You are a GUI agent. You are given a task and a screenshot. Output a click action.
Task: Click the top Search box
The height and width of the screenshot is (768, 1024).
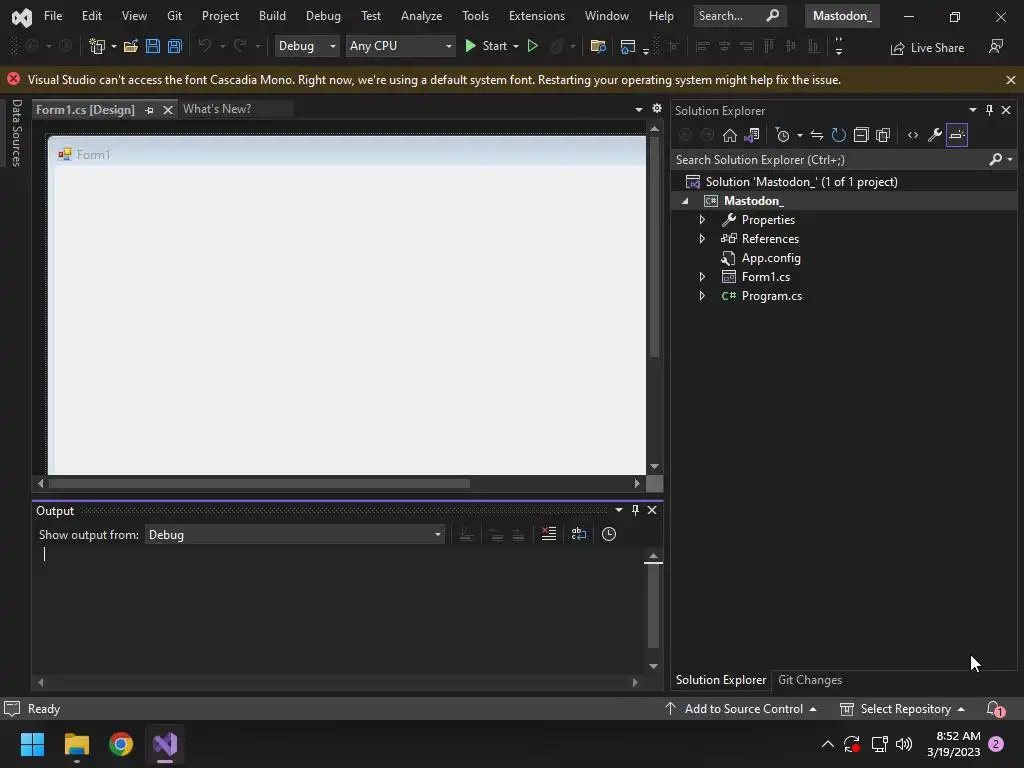[x=740, y=16]
